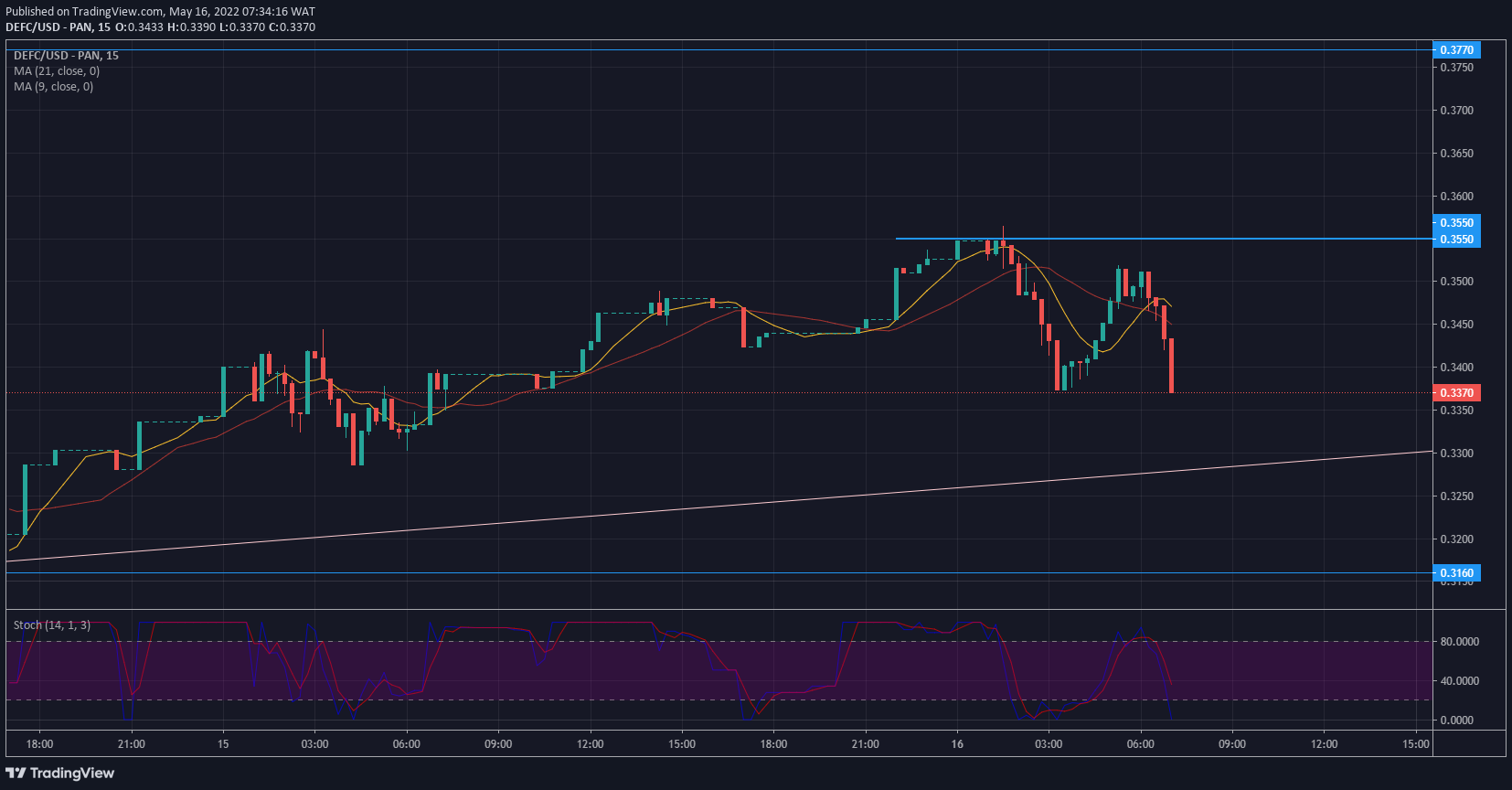Click the 0.3160 blue price label
Image resolution: width=1512 pixels, height=790 pixels.
1456,573
